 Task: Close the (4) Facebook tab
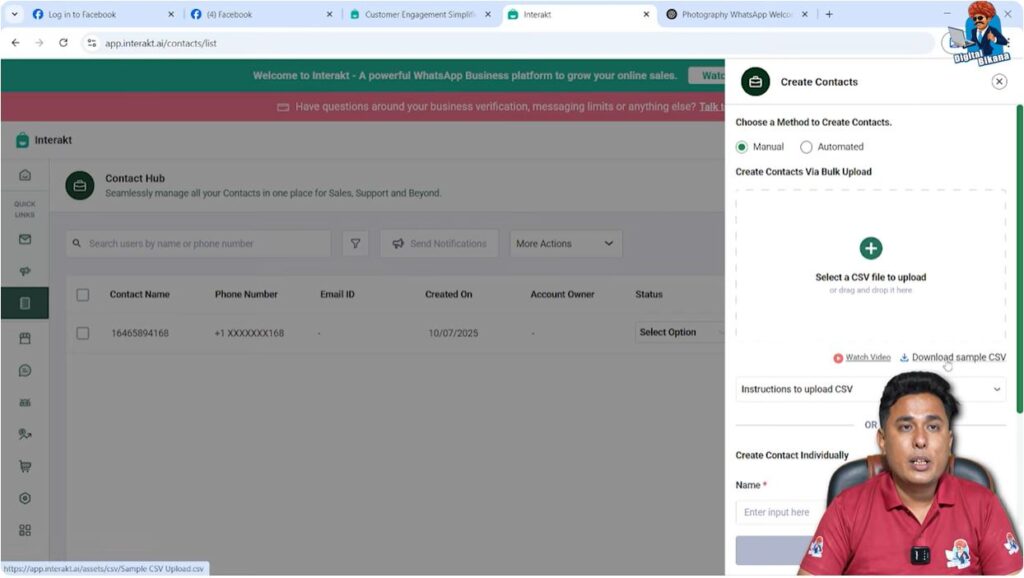point(329,14)
